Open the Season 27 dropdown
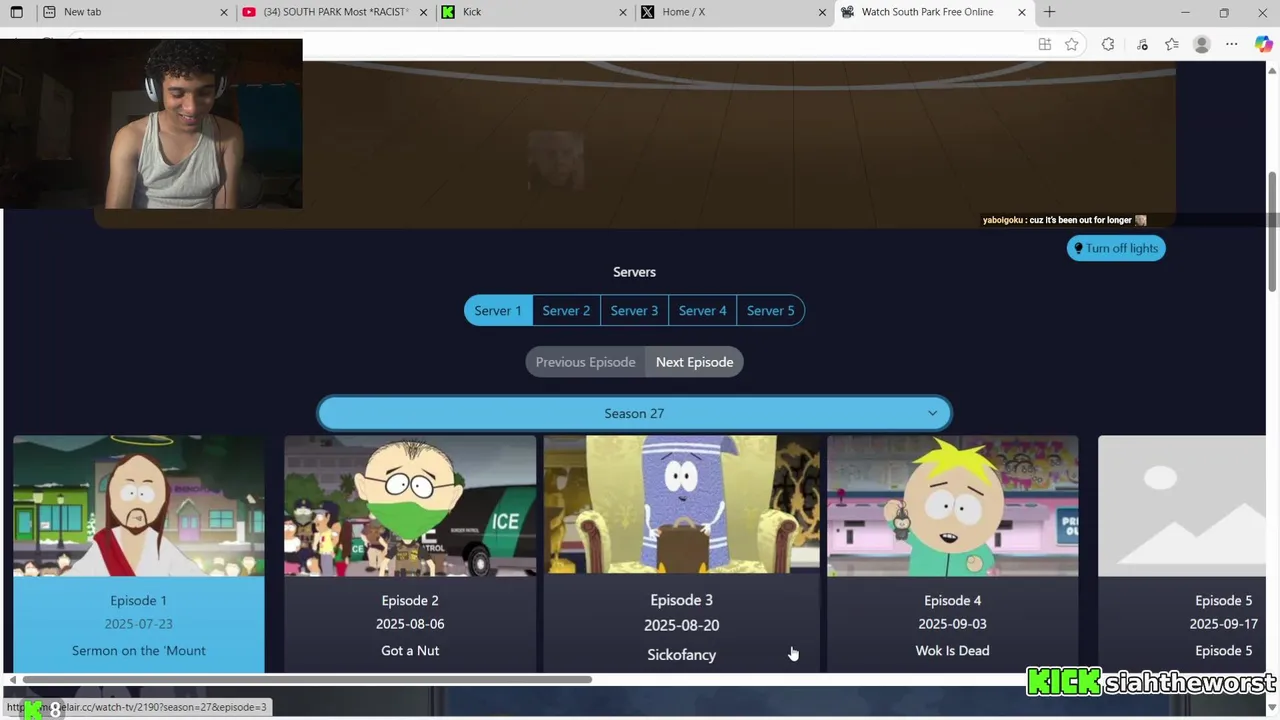This screenshot has width=1280, height=720. point(634,413)
